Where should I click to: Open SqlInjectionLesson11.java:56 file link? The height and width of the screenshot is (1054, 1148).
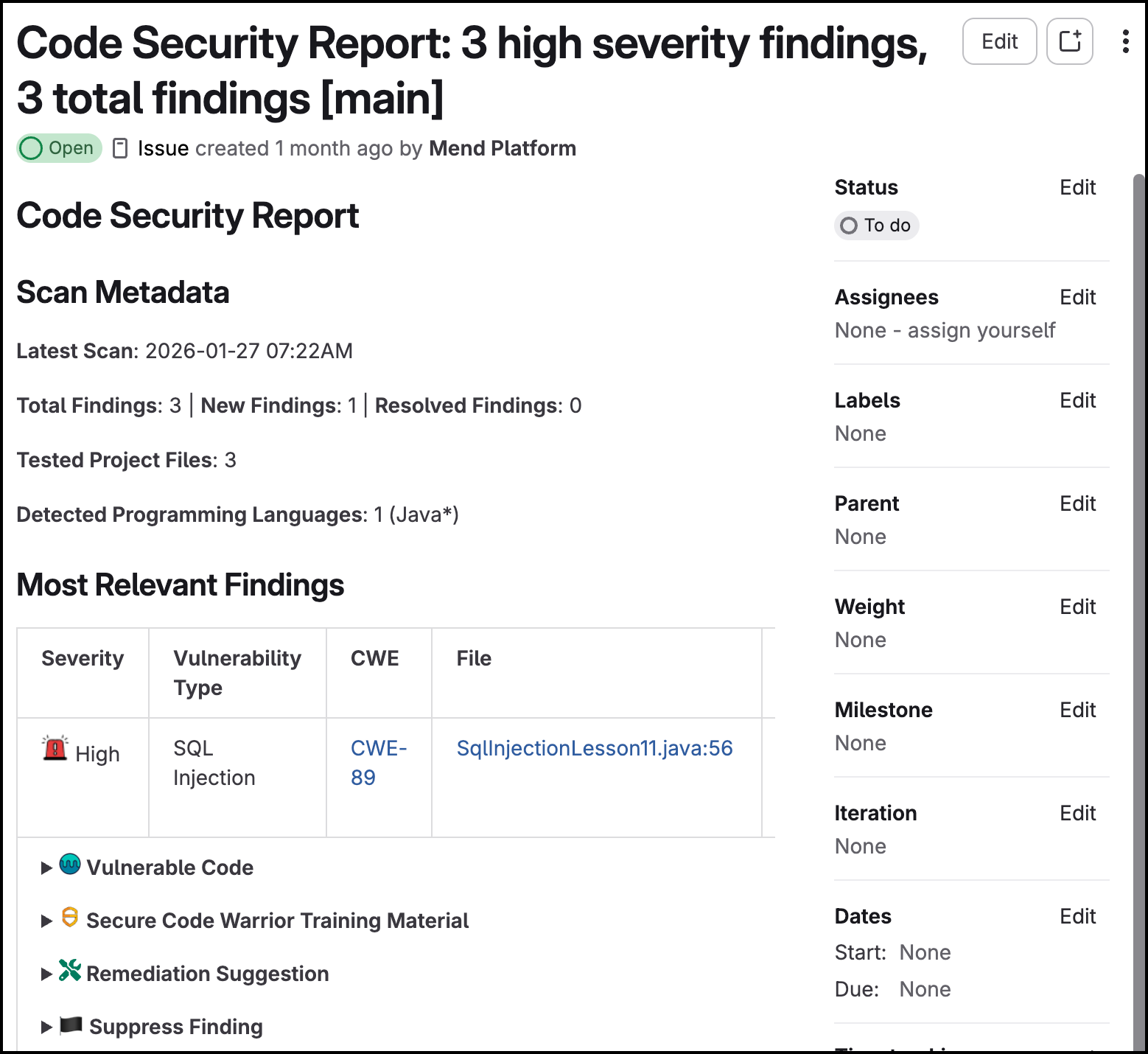(x=595, y=748)
